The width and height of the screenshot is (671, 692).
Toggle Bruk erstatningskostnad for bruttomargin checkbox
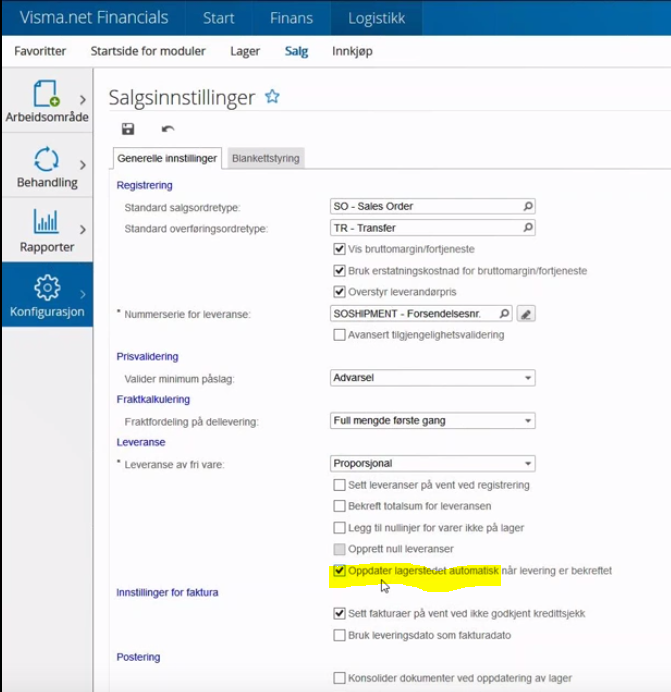(x=339, y=271)
